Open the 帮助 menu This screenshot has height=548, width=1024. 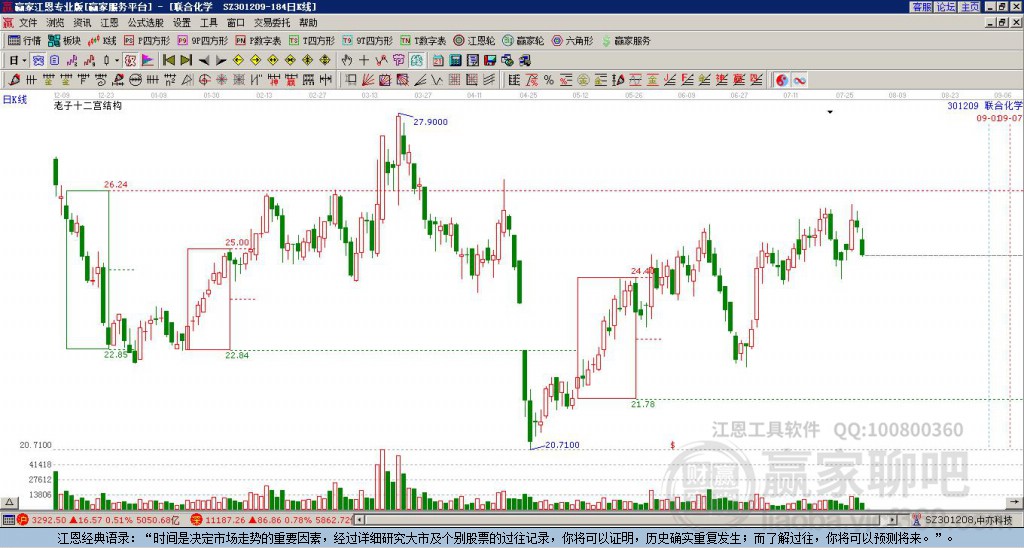click(x=308, y=23)
